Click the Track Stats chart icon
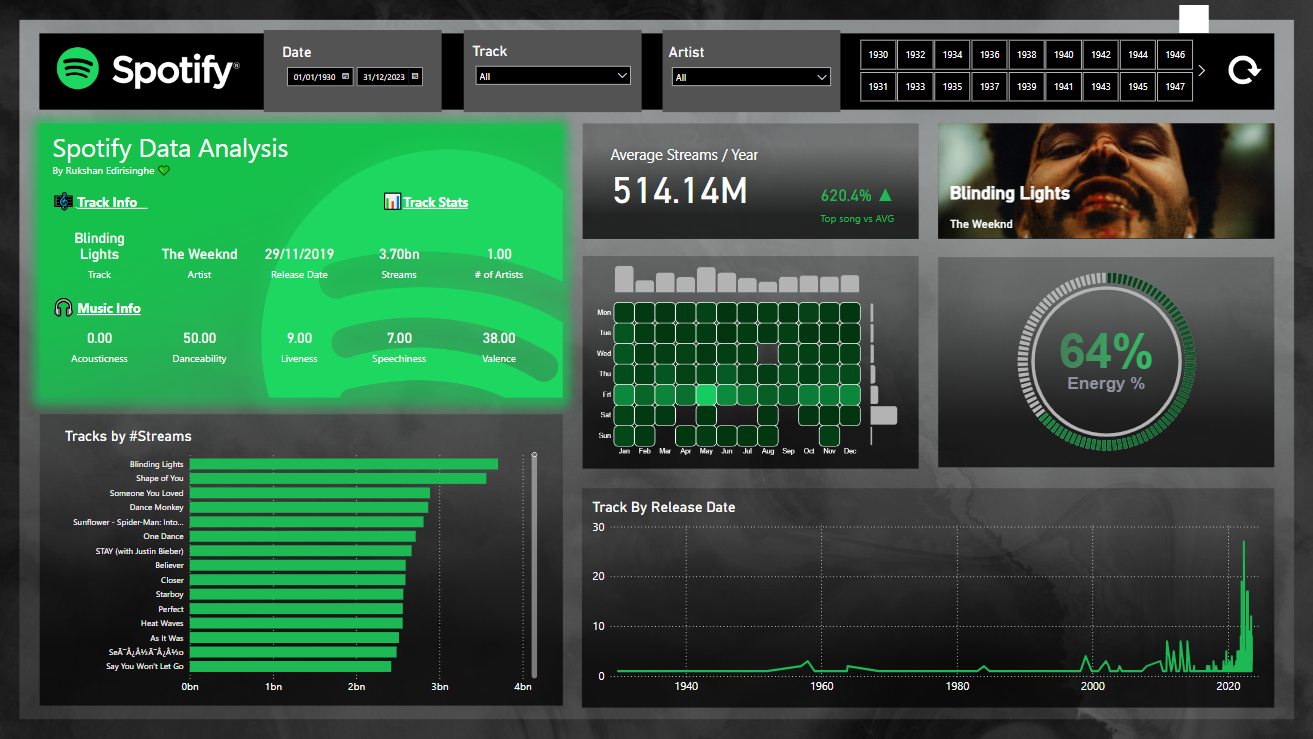The height and width of the screenshot is (739, 1313). tap(392, 202)
